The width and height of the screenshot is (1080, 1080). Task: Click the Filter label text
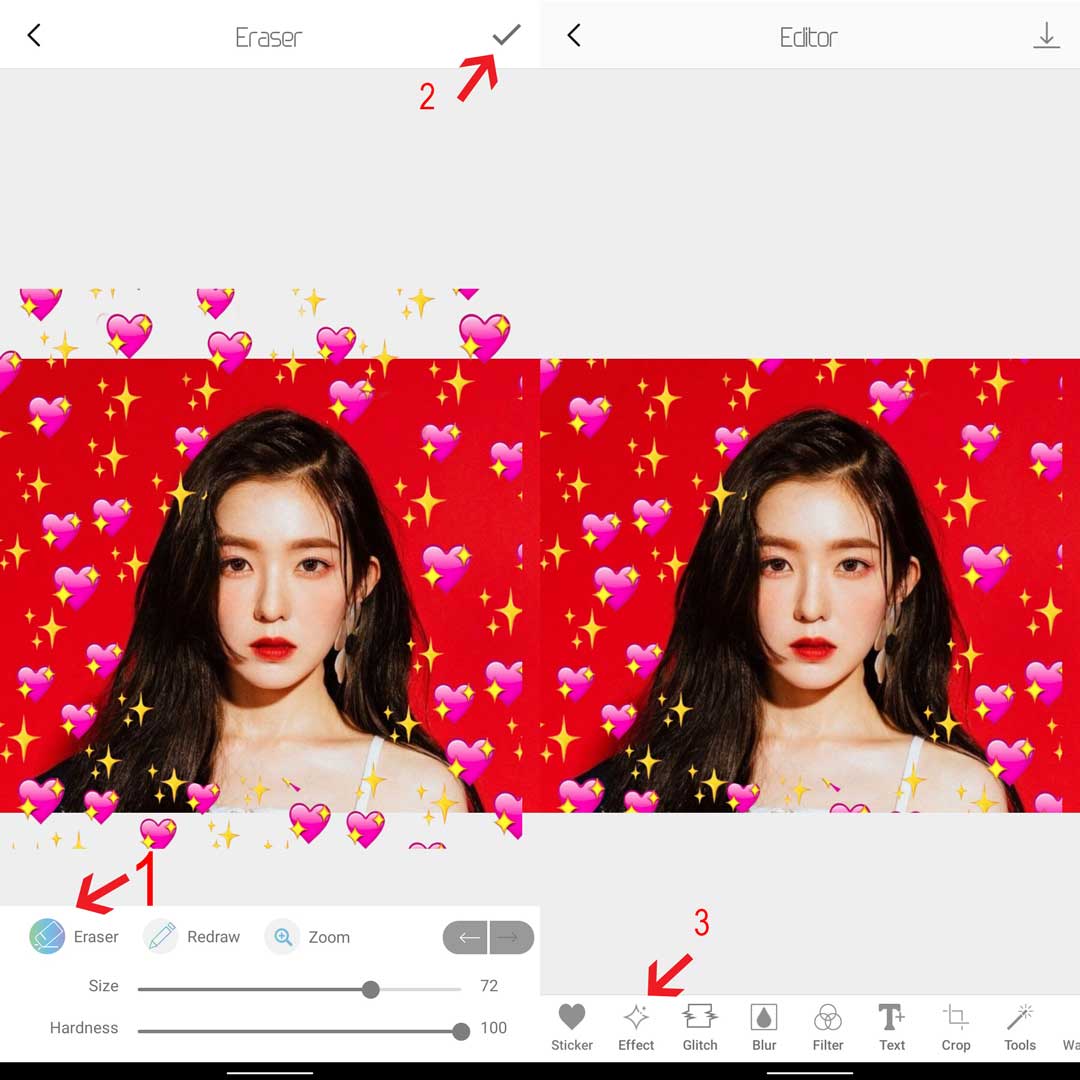828,1045
